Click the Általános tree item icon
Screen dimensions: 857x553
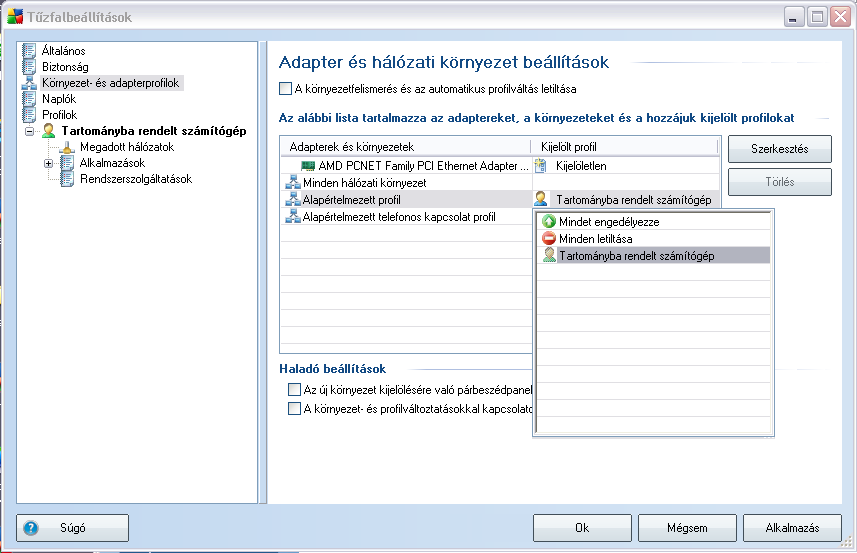pyautogui.click(x=29, y=51)
